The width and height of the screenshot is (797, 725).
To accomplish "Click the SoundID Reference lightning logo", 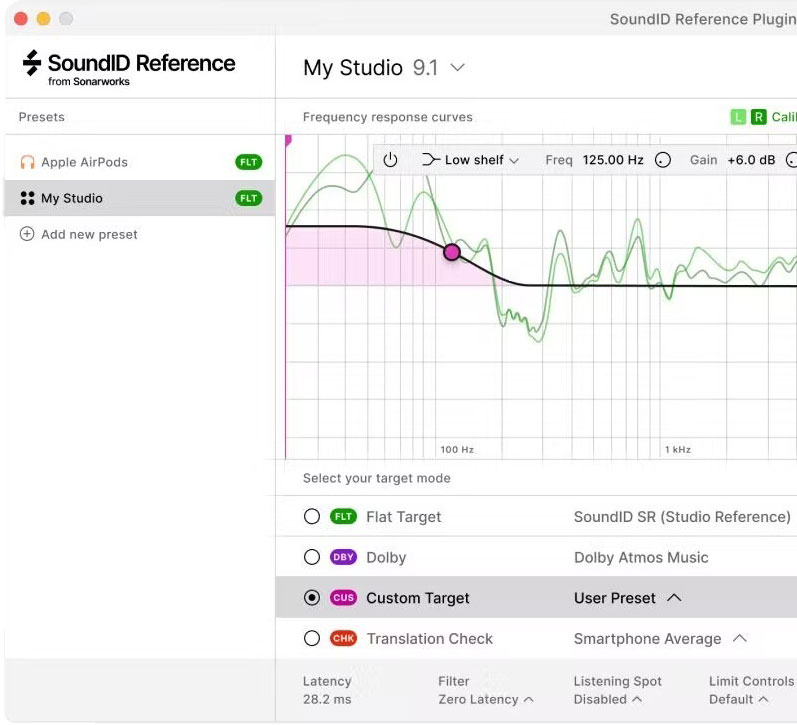I will click(x=32, y=63).
